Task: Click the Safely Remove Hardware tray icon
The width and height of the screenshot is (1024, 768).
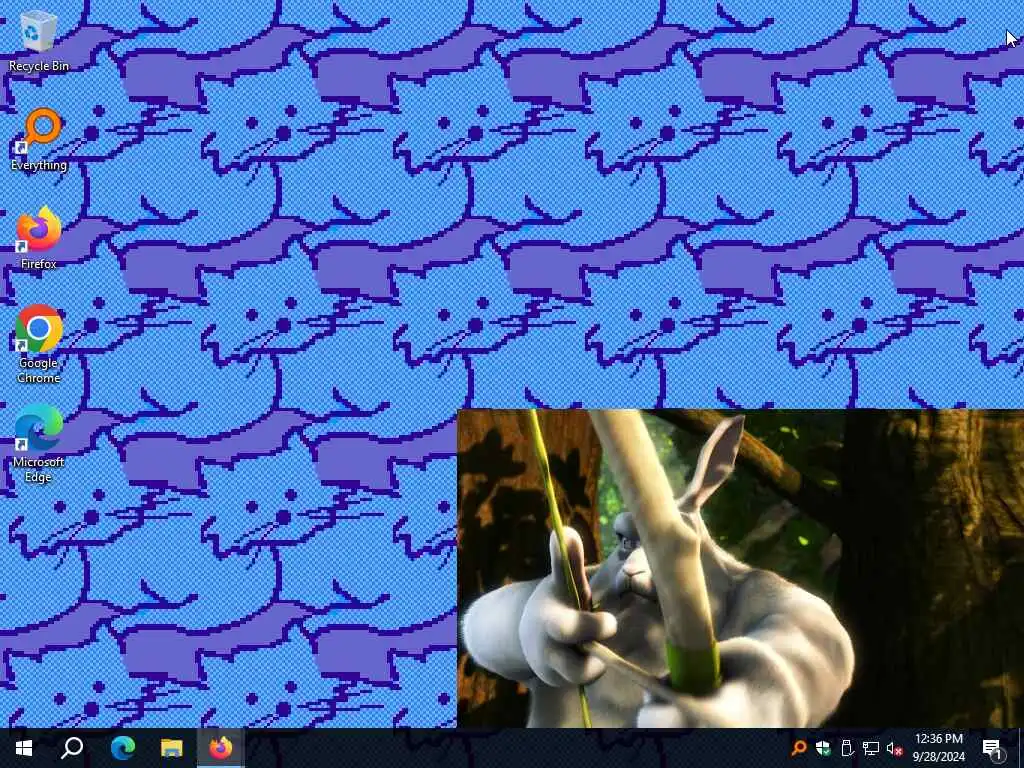Action: pos(847,748)
